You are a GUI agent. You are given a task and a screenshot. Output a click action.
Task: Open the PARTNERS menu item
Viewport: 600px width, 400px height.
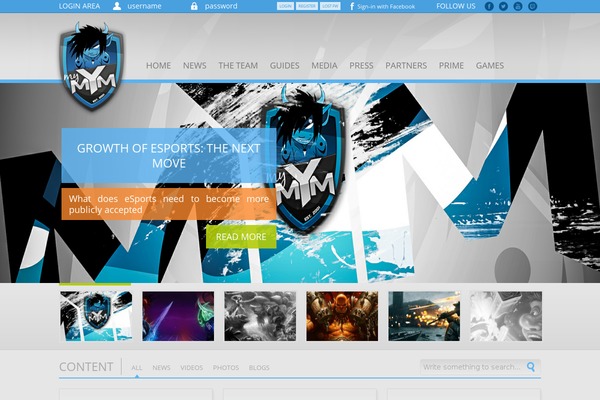click(406, 65)
